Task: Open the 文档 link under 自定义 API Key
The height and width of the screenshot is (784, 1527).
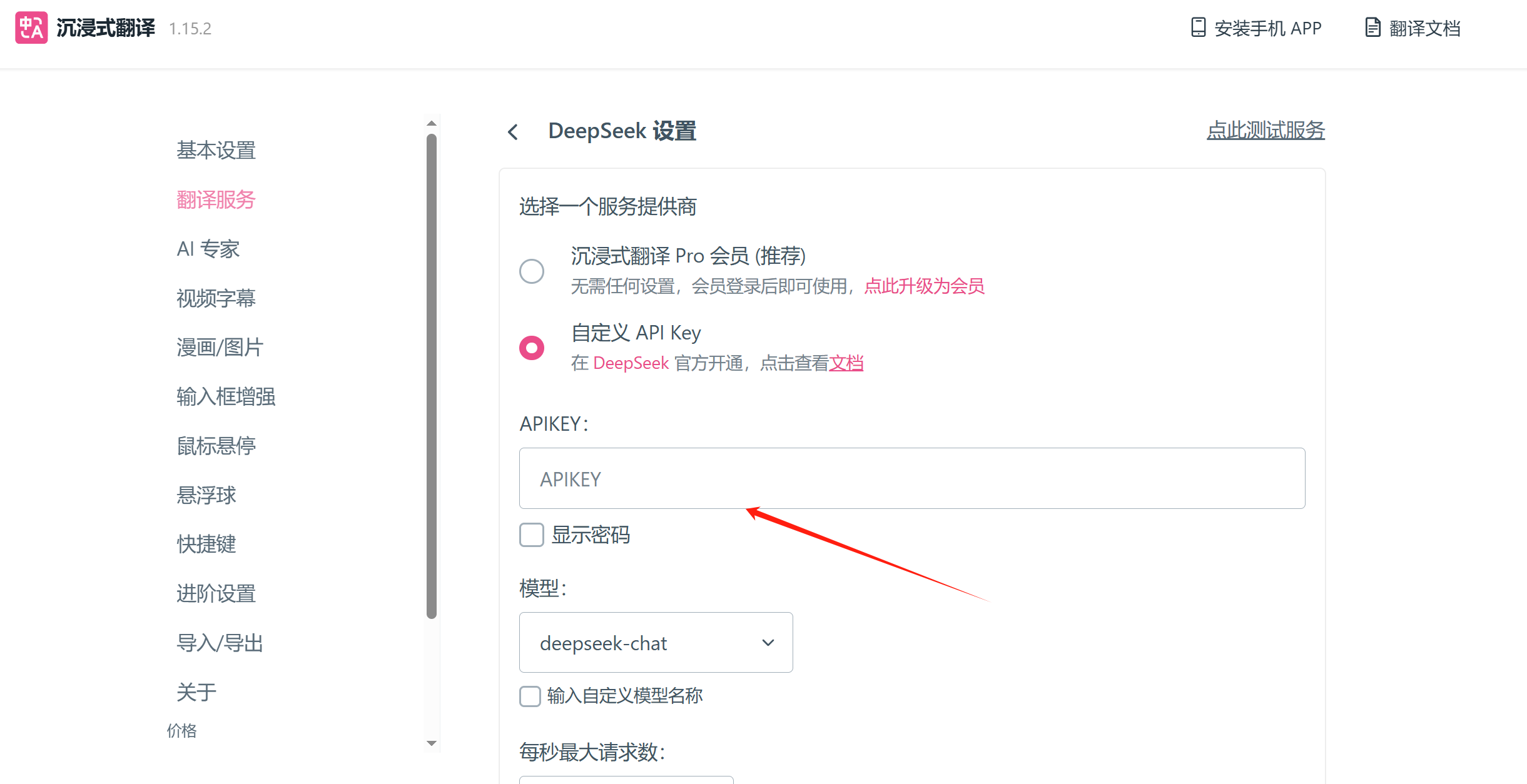Action: point(846,363)
